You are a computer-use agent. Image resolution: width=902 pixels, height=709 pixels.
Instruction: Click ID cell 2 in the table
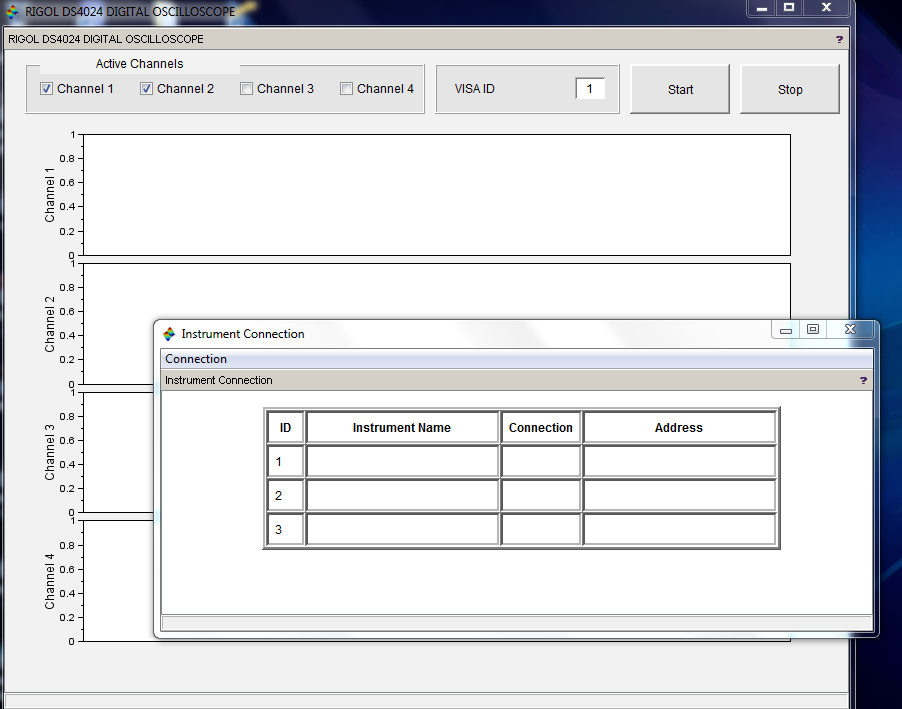pyautogui.click(x=285, y=495)
